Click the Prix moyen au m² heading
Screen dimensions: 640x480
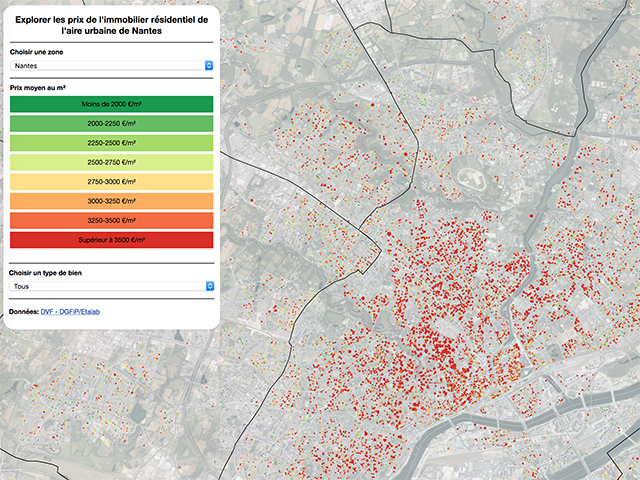36,87
